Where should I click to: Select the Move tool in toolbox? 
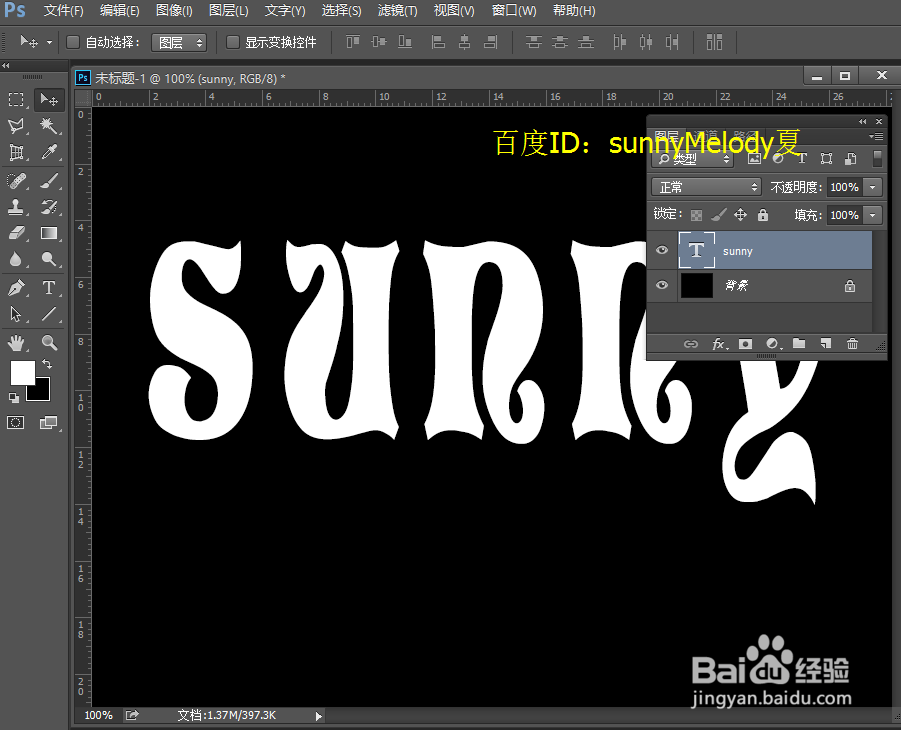click(x=49, y=100)
